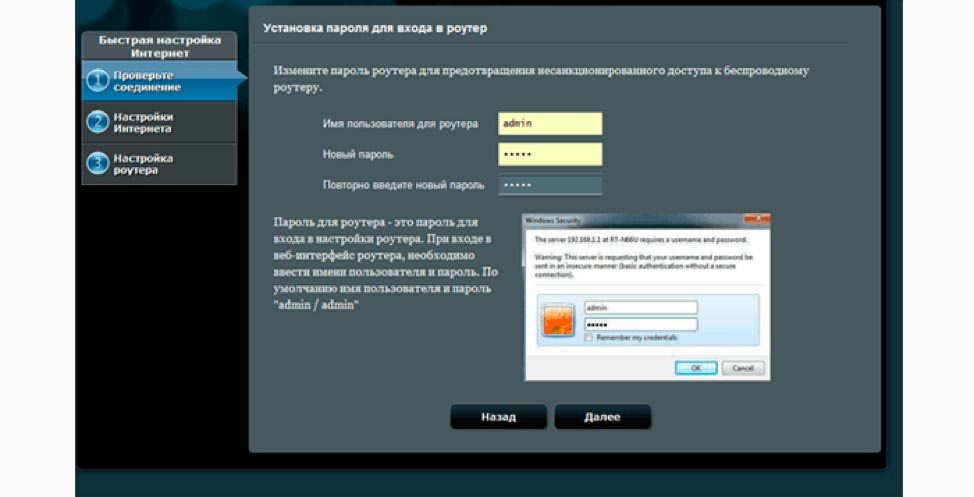Screen dimensions: 974x497
Task: Focus the router username field with admin
Action: point(550,124)
